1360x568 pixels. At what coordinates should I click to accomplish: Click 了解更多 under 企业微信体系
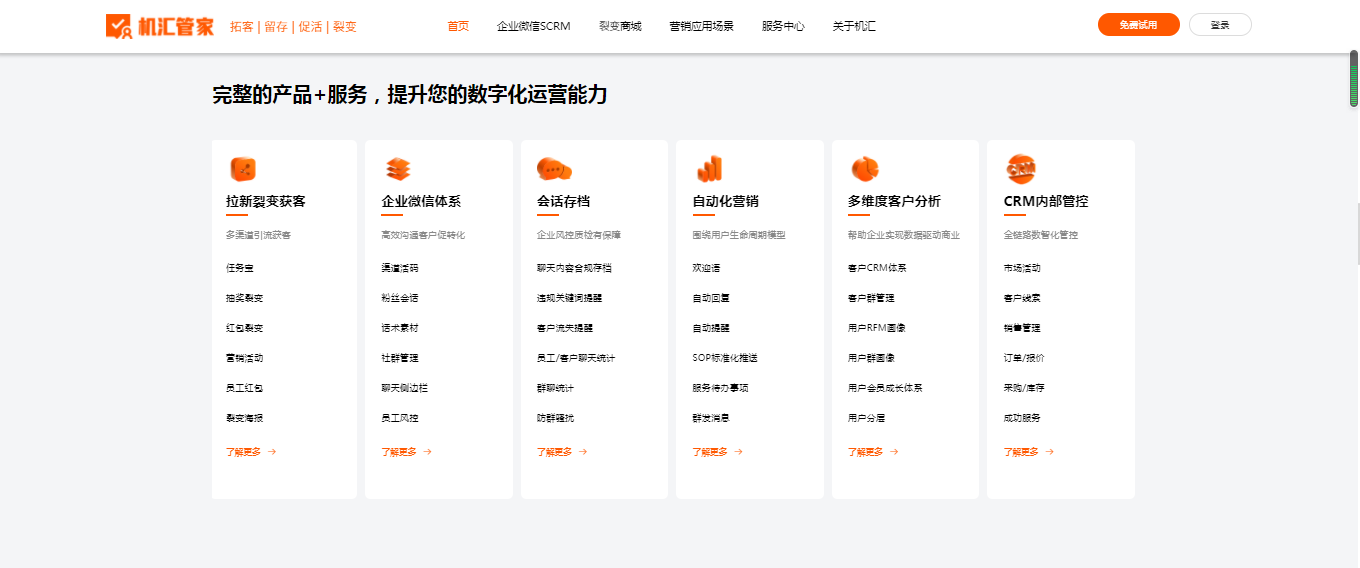coord(406,452)
